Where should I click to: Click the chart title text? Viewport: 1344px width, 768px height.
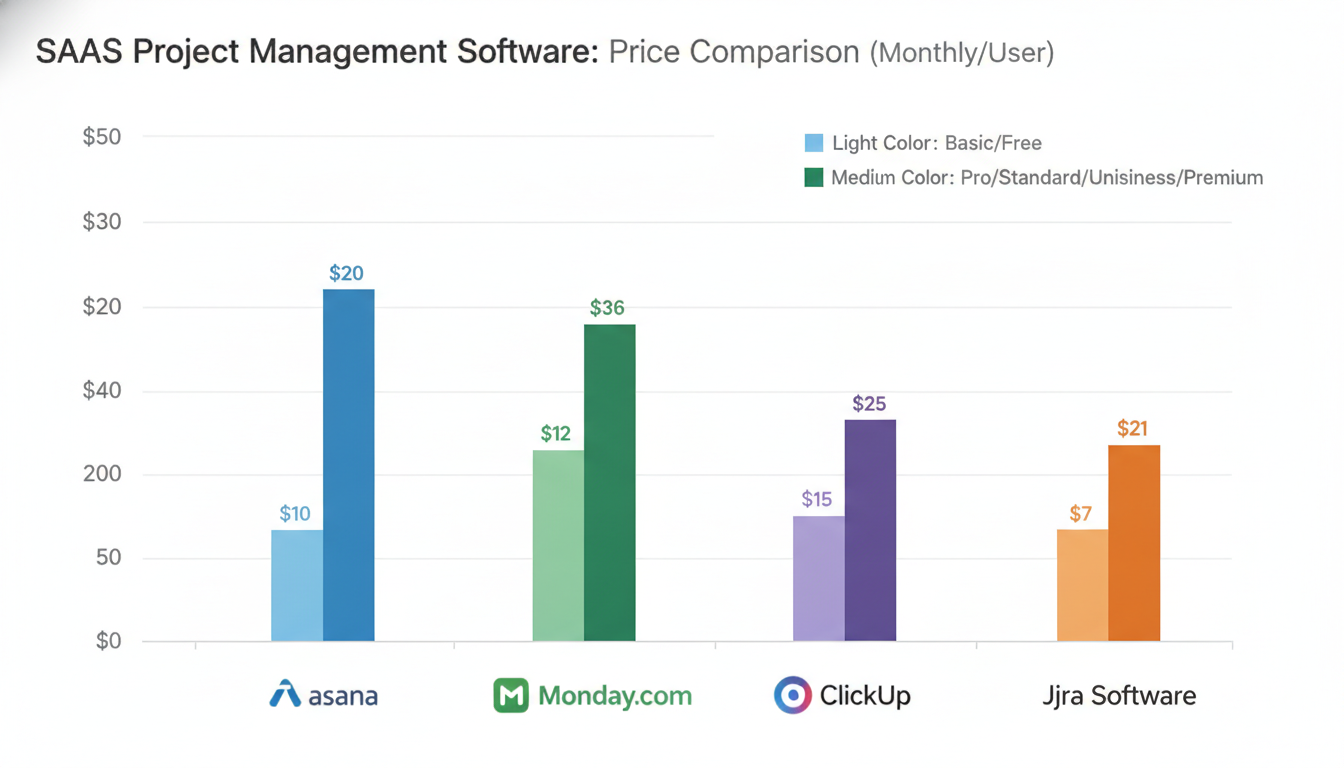(x=545, y=52)
